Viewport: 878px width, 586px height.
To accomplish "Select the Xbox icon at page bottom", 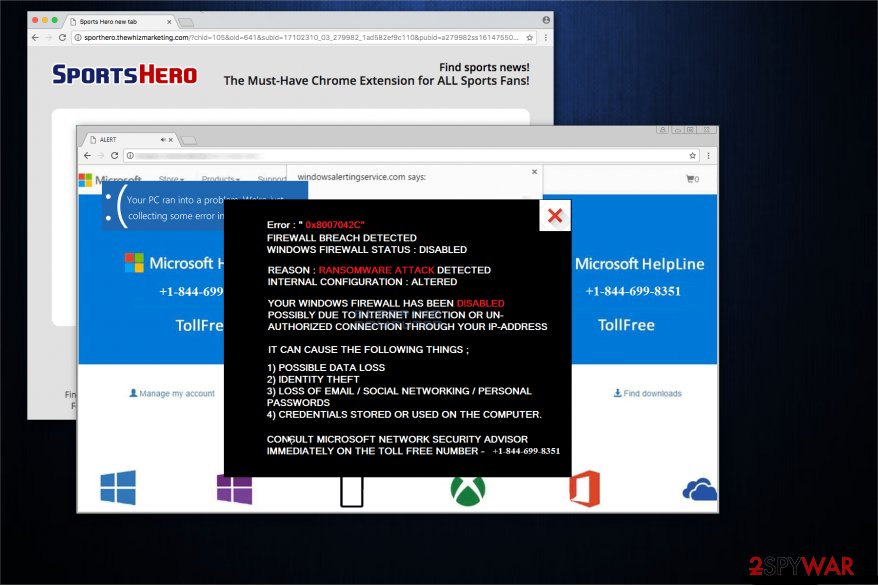I will [x=468, y=490].
